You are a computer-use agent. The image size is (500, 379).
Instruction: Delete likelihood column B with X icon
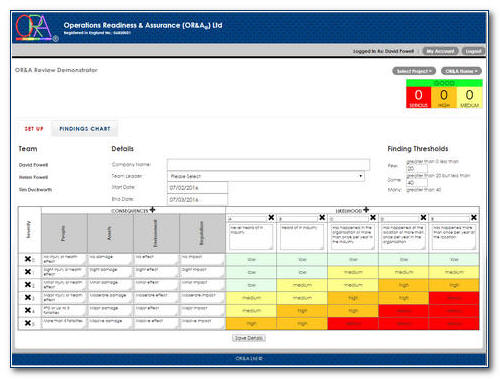(x=322, y=218)
